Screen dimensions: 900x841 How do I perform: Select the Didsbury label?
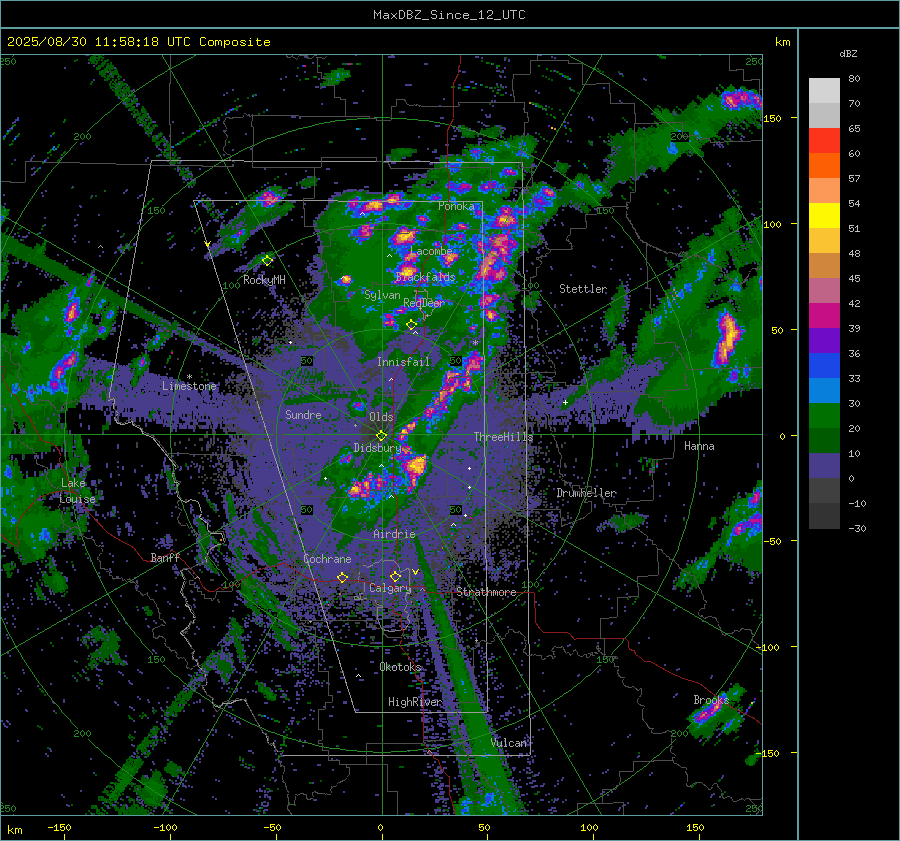[x=378, y=448]
